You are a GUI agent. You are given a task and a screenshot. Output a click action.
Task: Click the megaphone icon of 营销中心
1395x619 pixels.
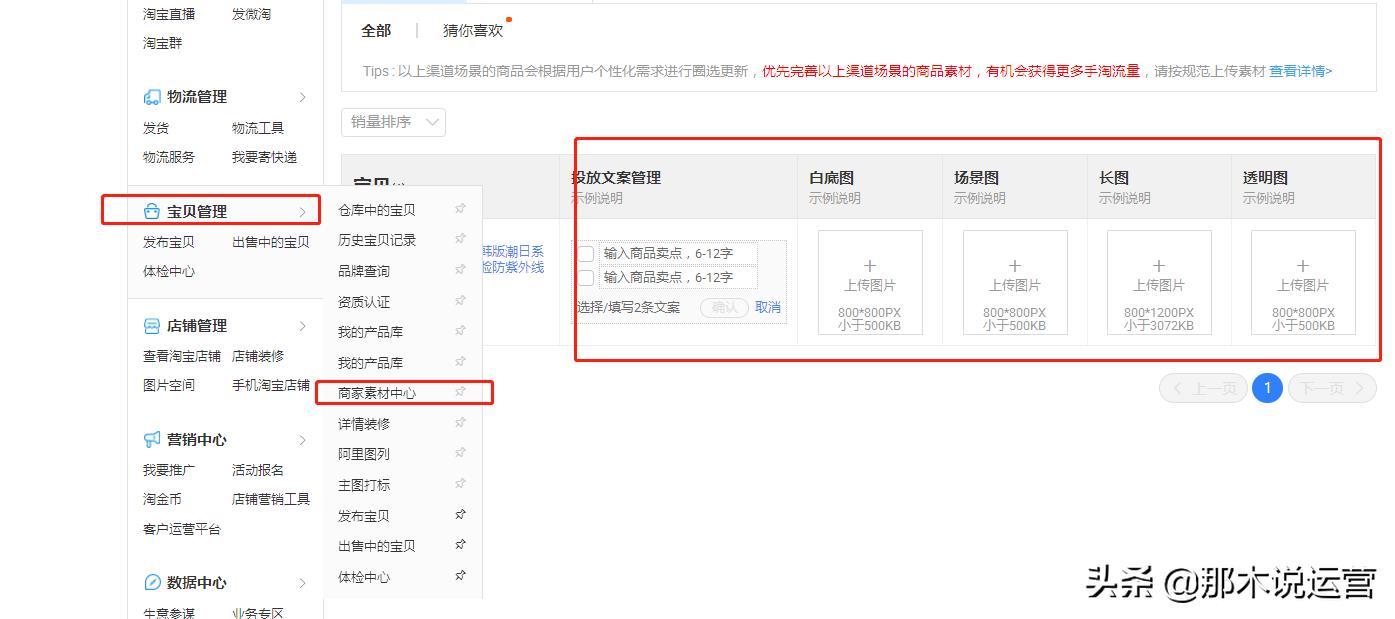coord(152,439)
